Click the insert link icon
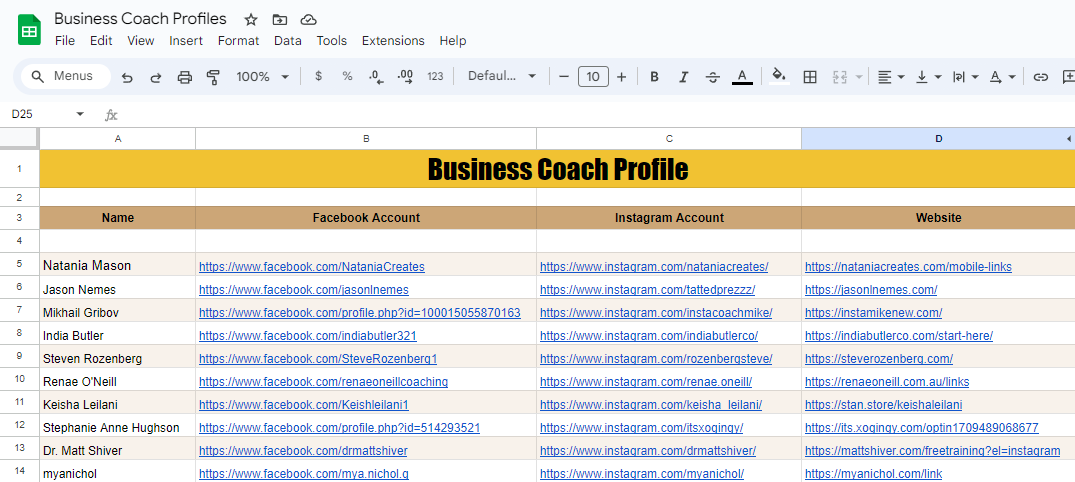1075x482 pixels. click(x=1041, y=77)
